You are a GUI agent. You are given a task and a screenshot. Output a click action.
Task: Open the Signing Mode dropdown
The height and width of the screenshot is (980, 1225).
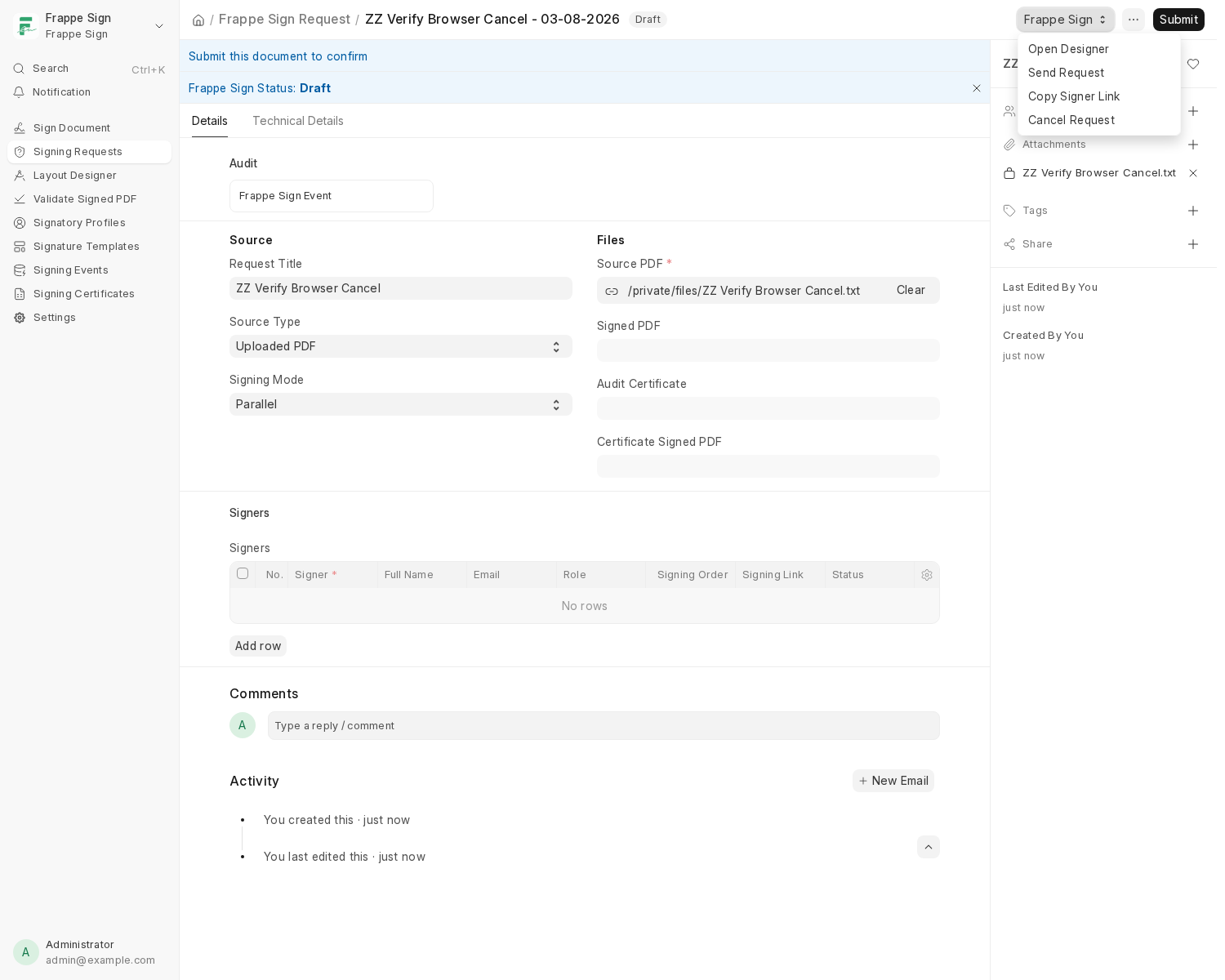pos(401,404)
